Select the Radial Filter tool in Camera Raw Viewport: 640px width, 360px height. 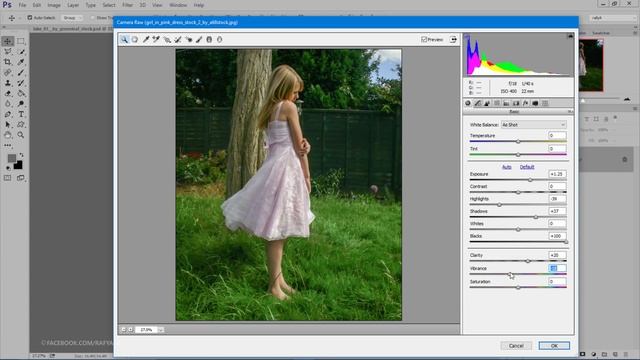(220, 40)
